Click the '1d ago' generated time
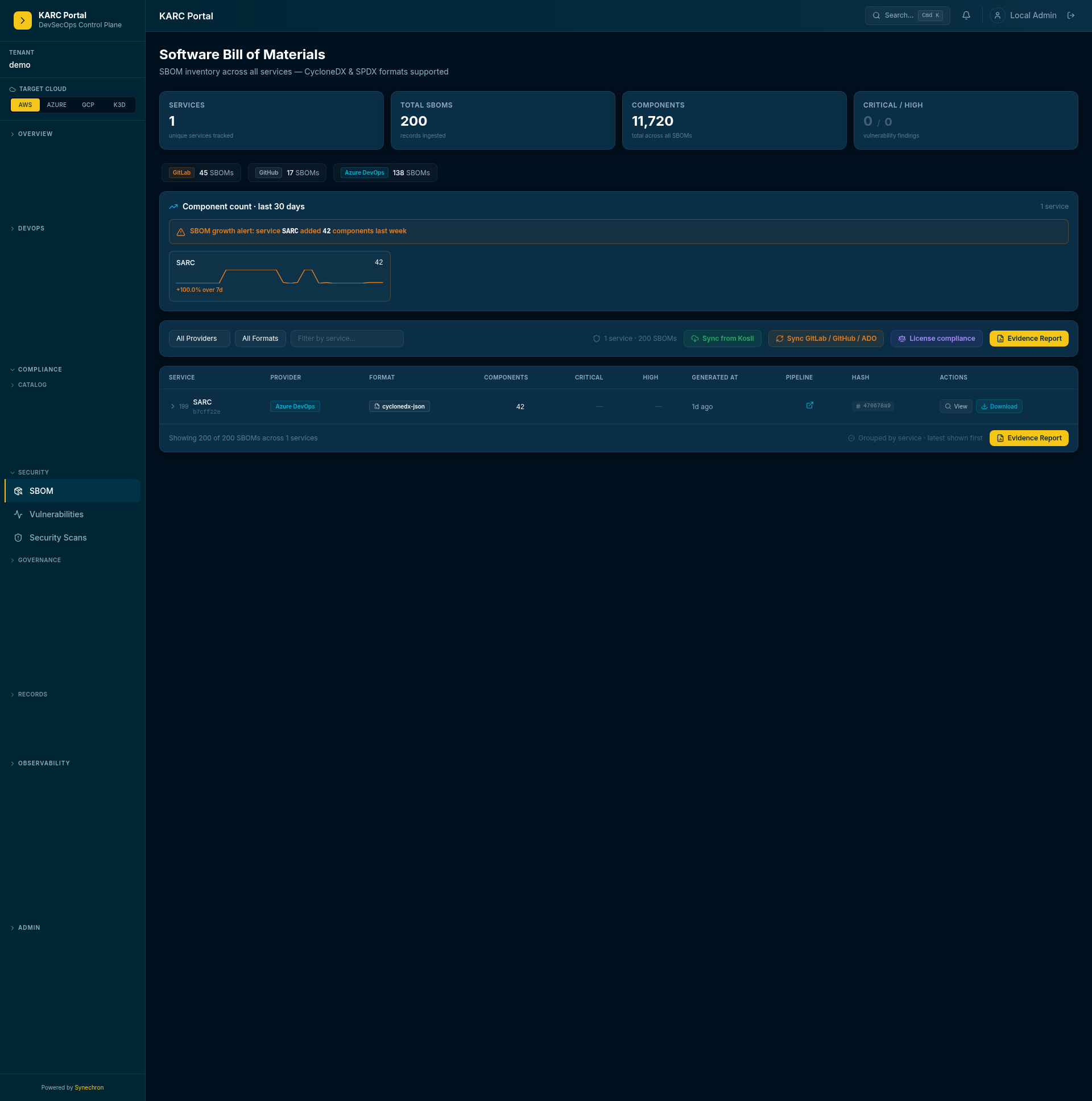This screenshot has width=1092, height=1101. tap(702, 407)
